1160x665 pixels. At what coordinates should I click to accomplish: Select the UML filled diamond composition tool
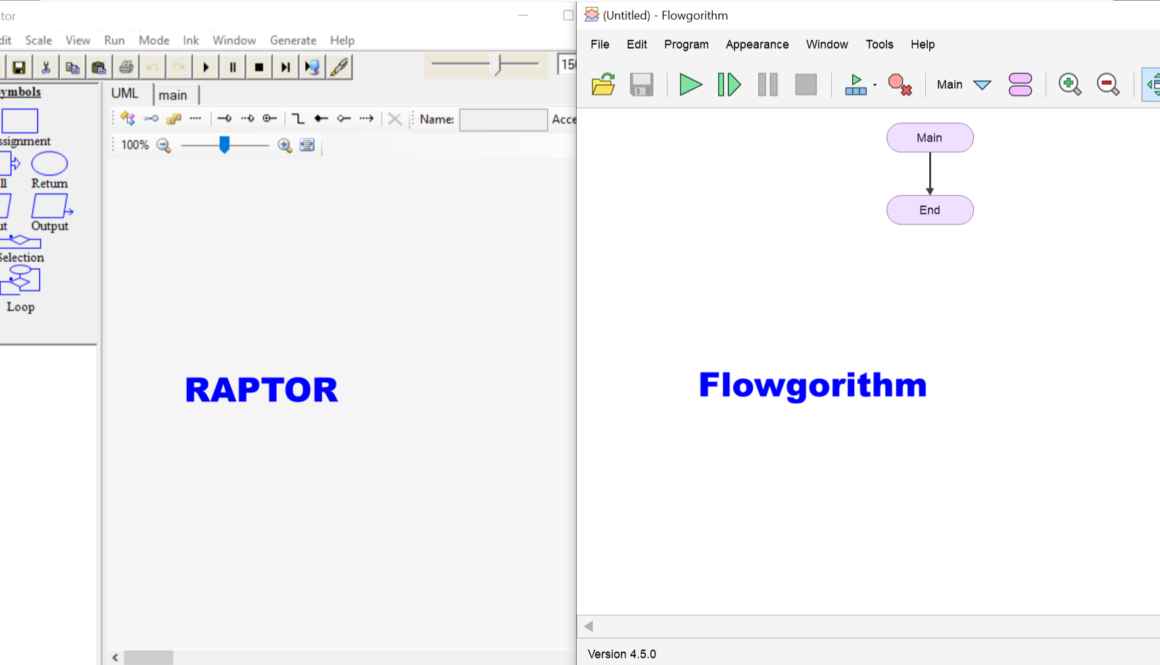point(320,118)
